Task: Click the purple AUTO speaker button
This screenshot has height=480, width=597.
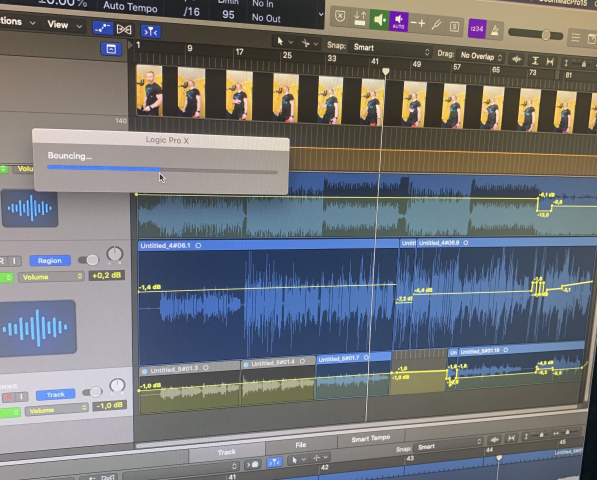Action: [399, 21]
